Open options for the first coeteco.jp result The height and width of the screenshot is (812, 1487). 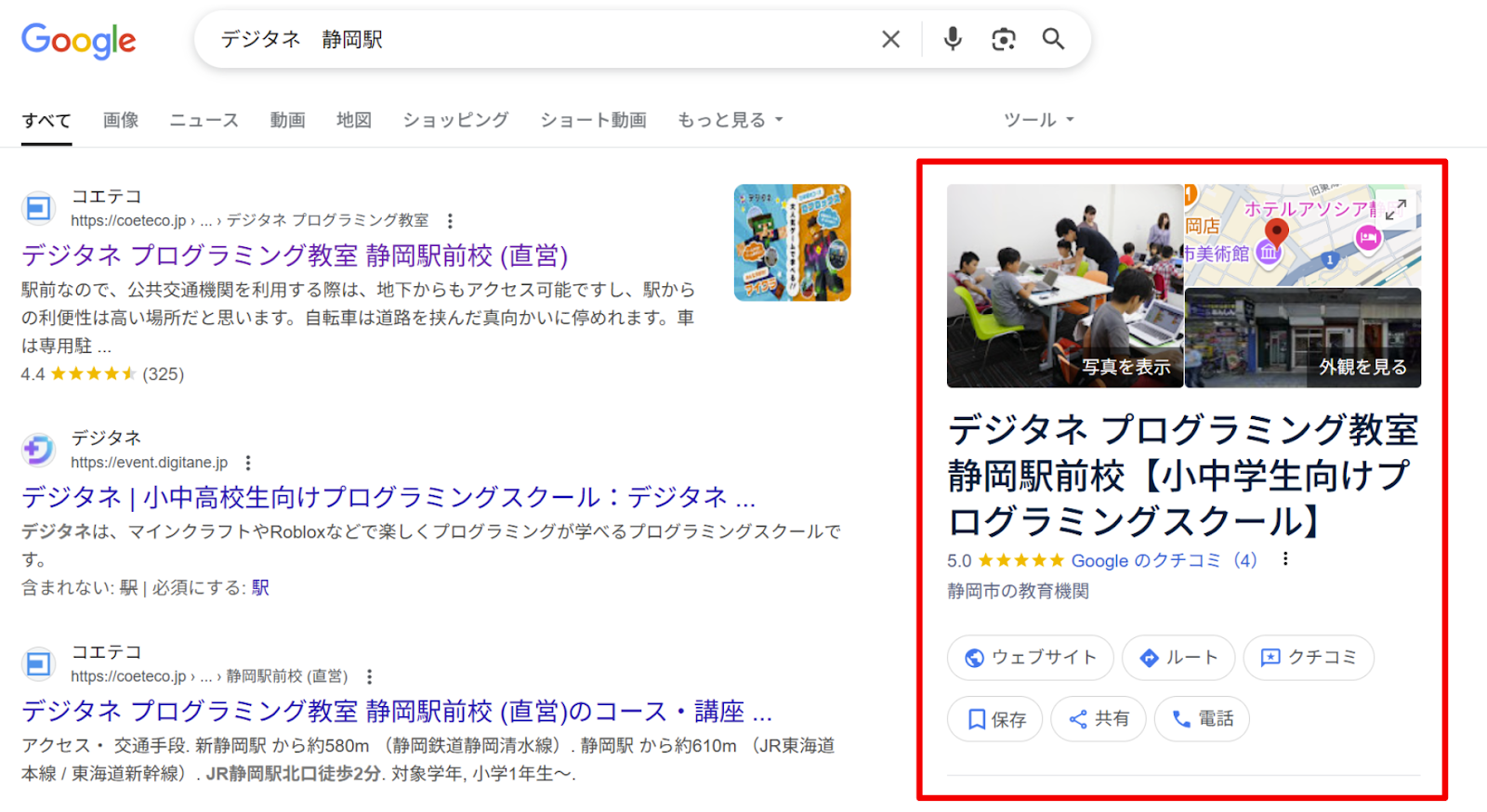(450, 221)
